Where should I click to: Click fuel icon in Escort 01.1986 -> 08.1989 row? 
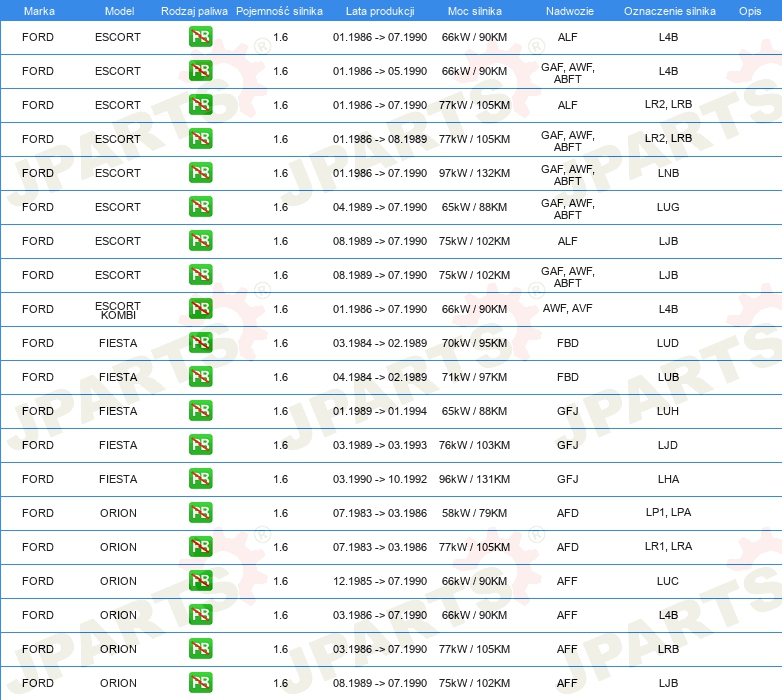point(200,139)
